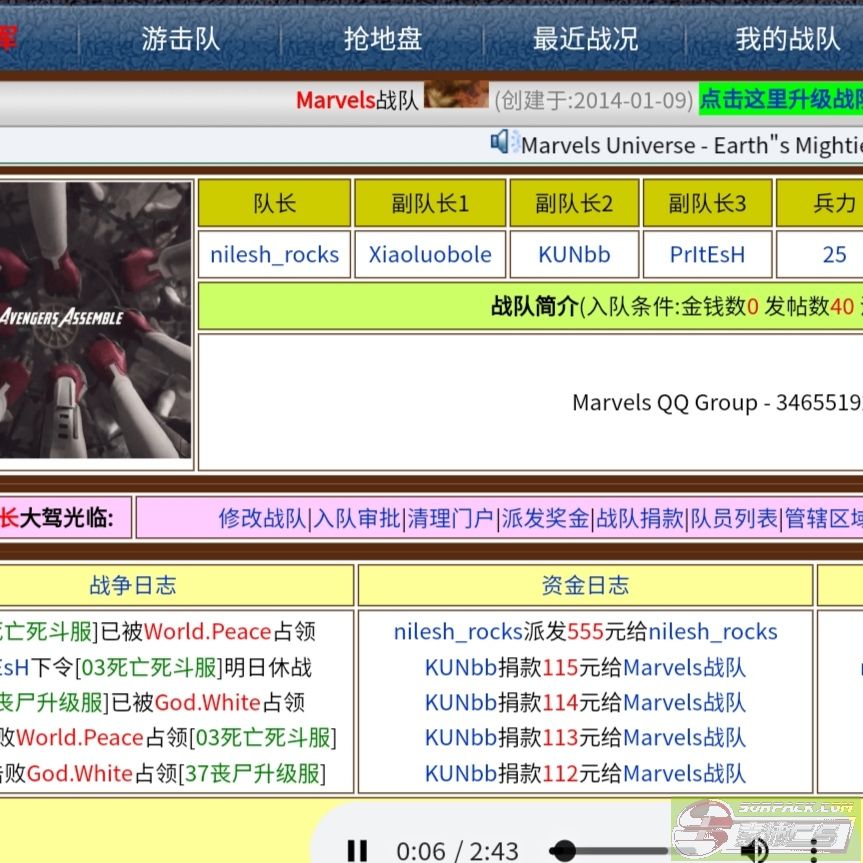Open 队员列表 member list
The width and height of the screenshot is (863, 863).
point(733,518)
